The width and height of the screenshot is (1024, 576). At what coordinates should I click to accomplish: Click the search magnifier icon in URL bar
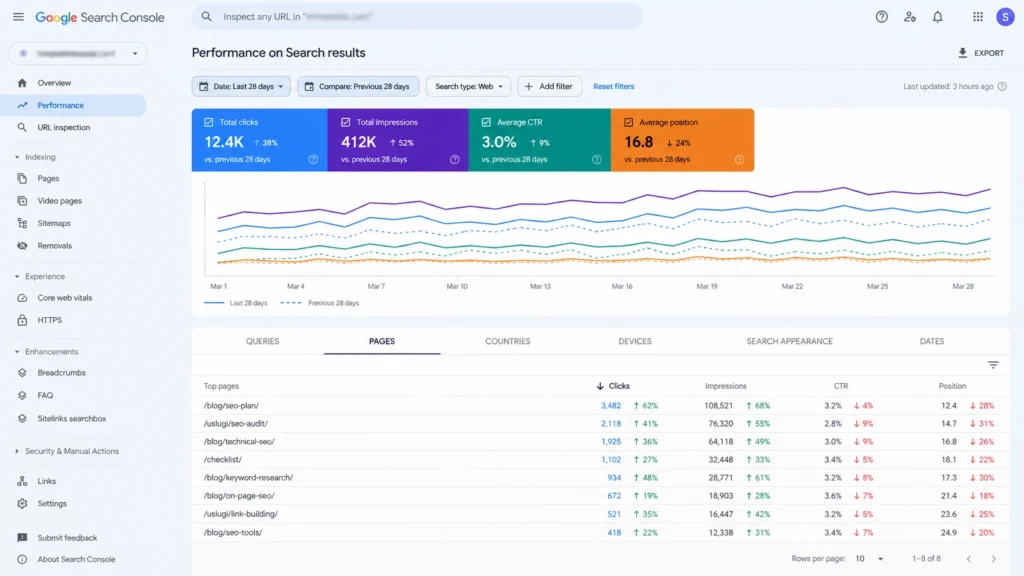click(206, 17)
